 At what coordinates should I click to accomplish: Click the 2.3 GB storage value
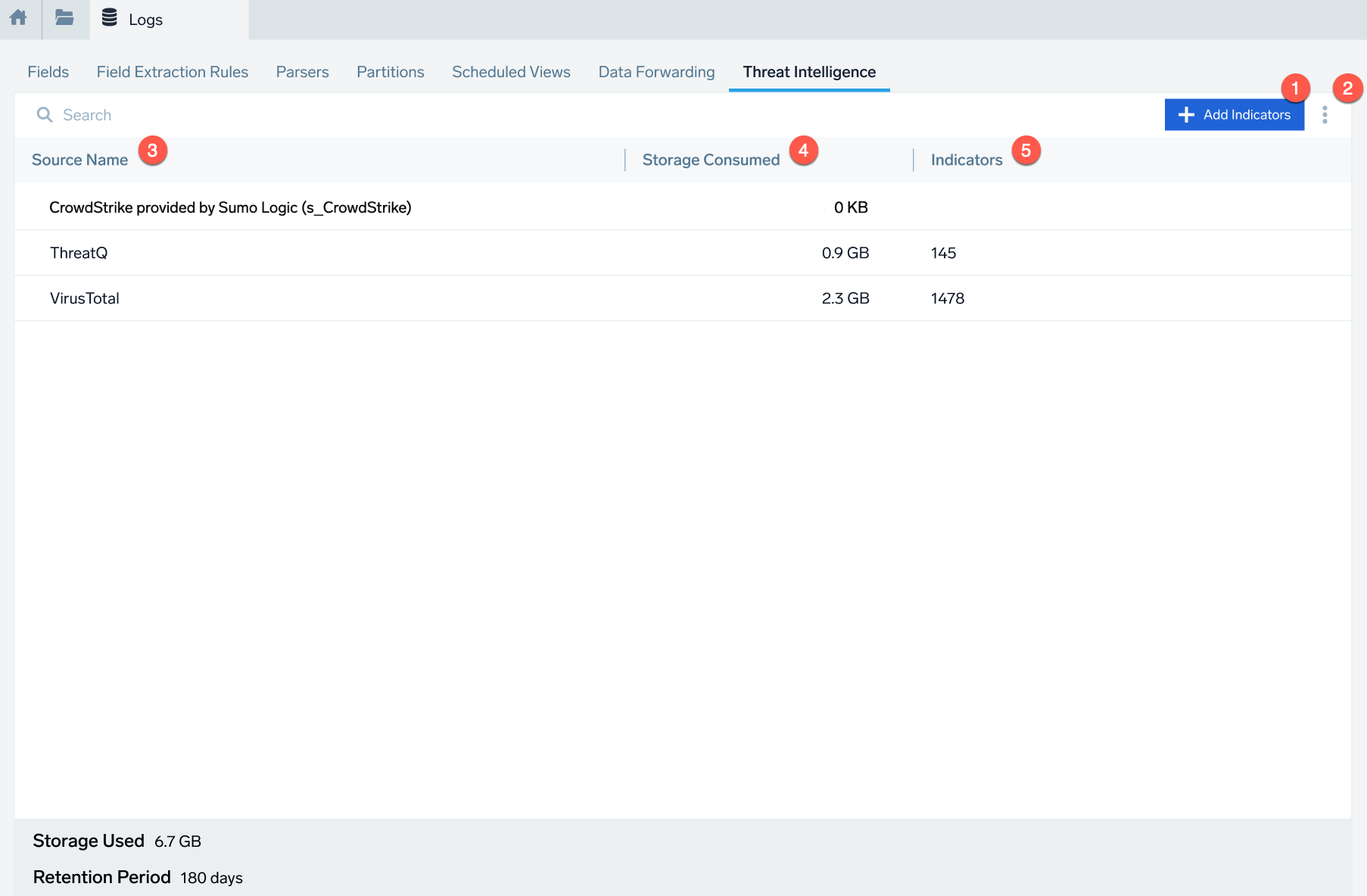845,298
